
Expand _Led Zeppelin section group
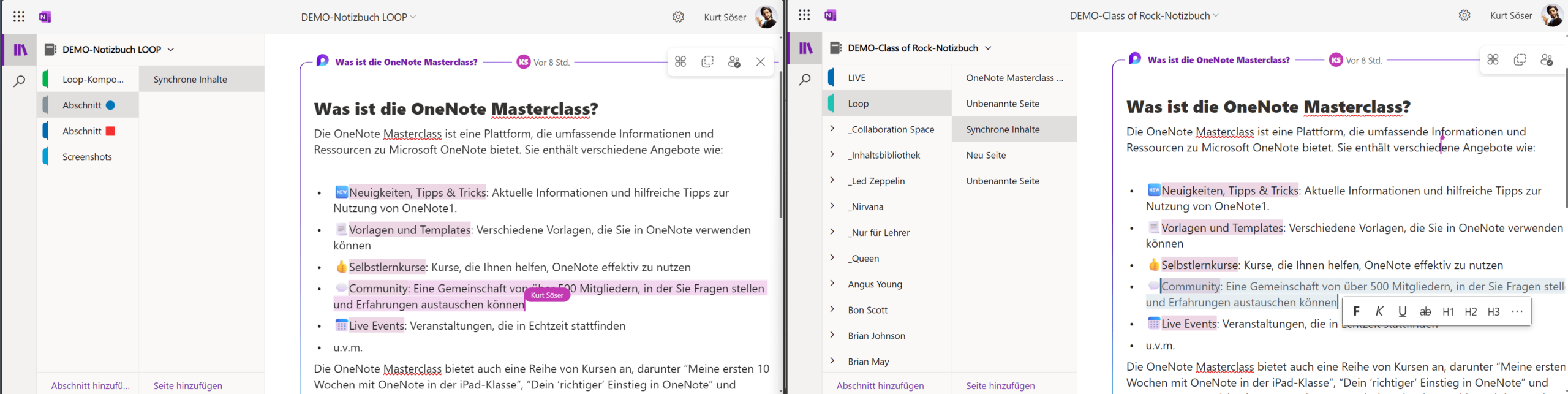(832, 180)
